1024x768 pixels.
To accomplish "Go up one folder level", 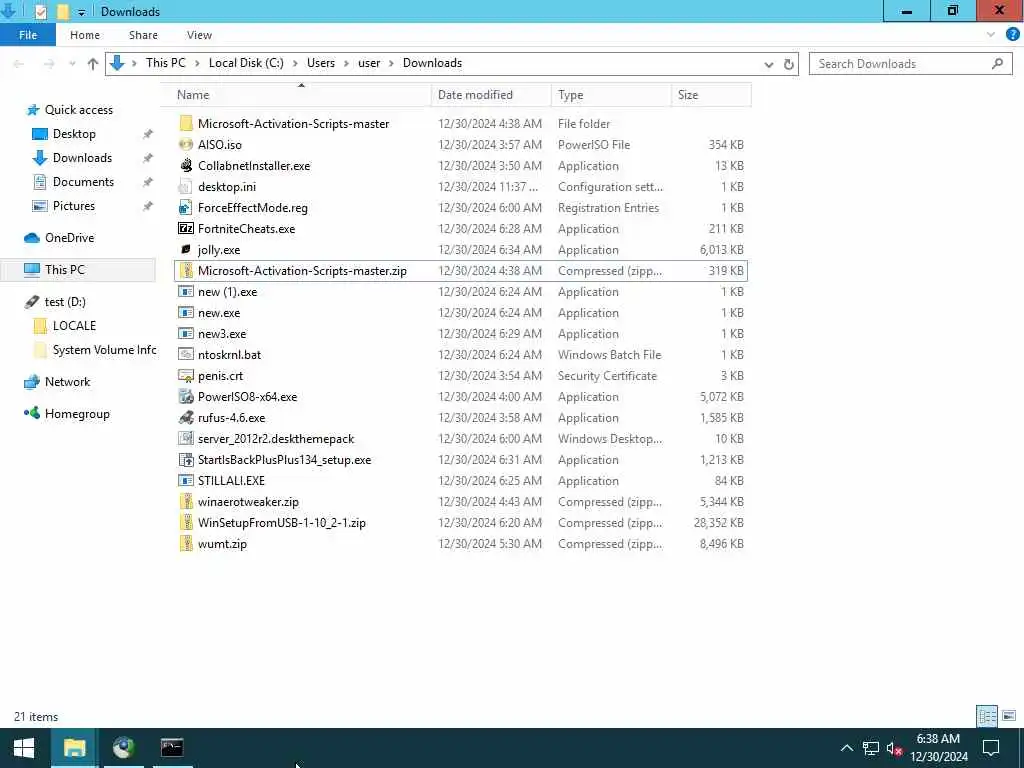I will [x=93, y=64].
